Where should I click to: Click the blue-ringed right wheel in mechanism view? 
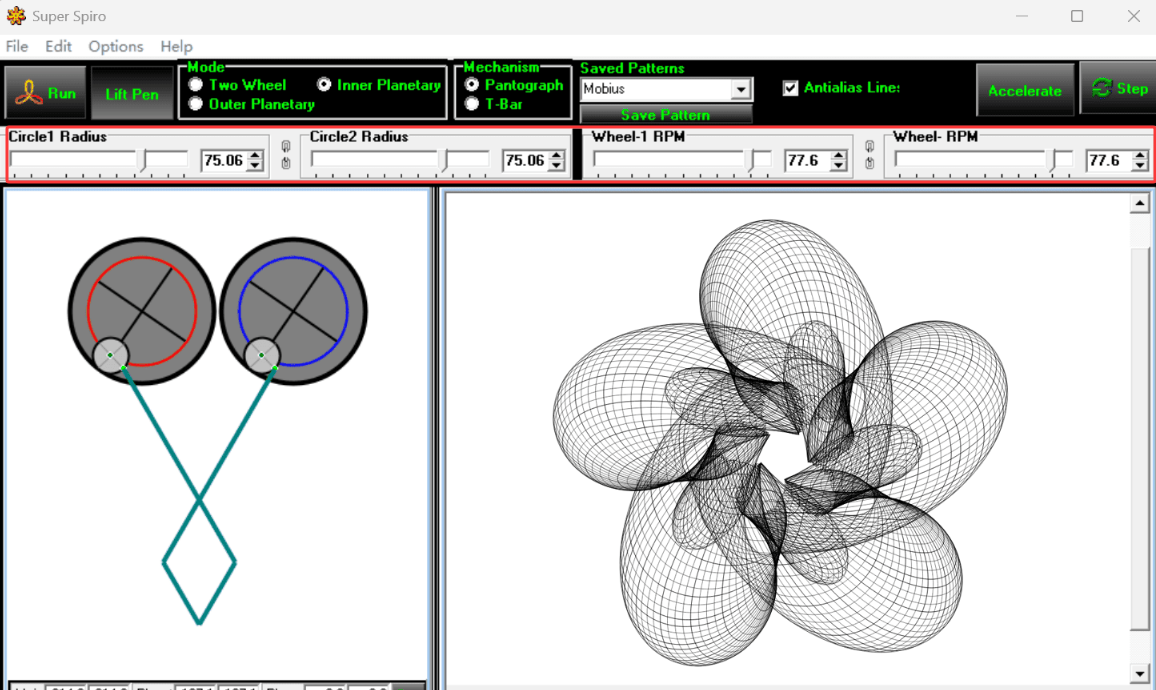click(293, 311)
